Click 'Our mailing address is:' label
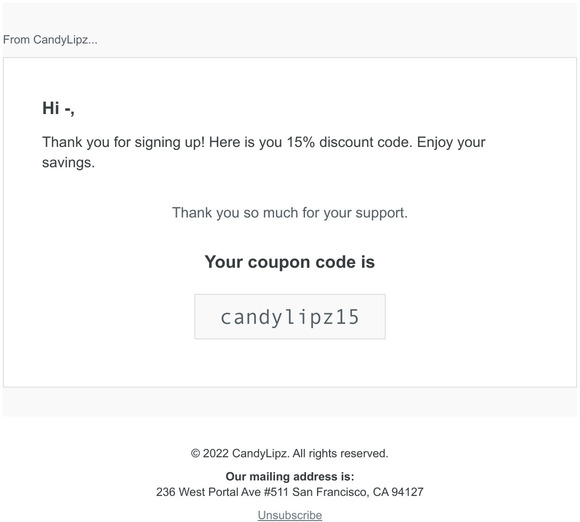 pyautogui.click(x=290, y=476)
